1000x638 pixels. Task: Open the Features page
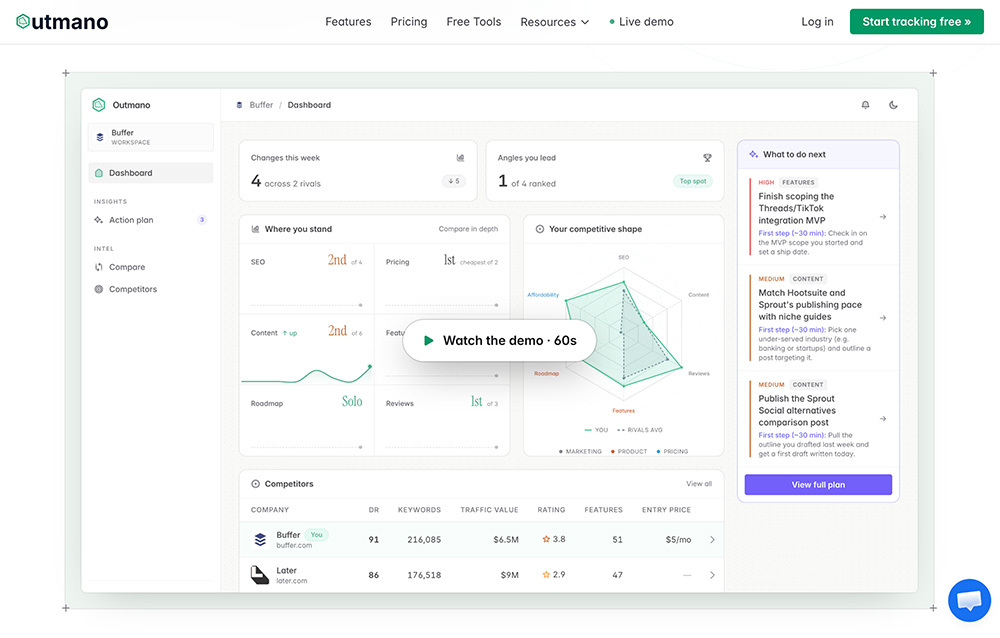click(x=348, y=22)
